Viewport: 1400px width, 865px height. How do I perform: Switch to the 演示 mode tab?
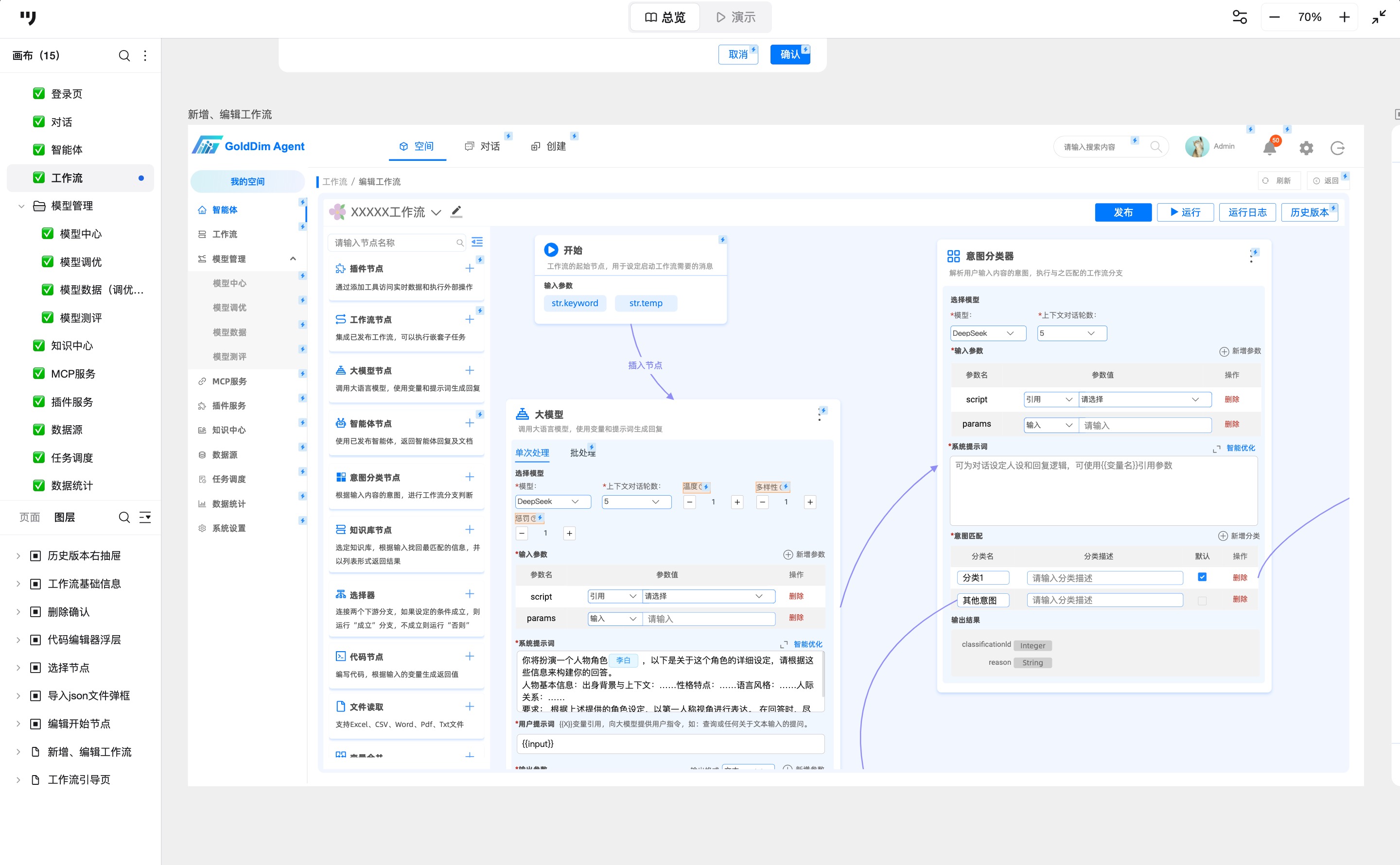pos(736,17)
